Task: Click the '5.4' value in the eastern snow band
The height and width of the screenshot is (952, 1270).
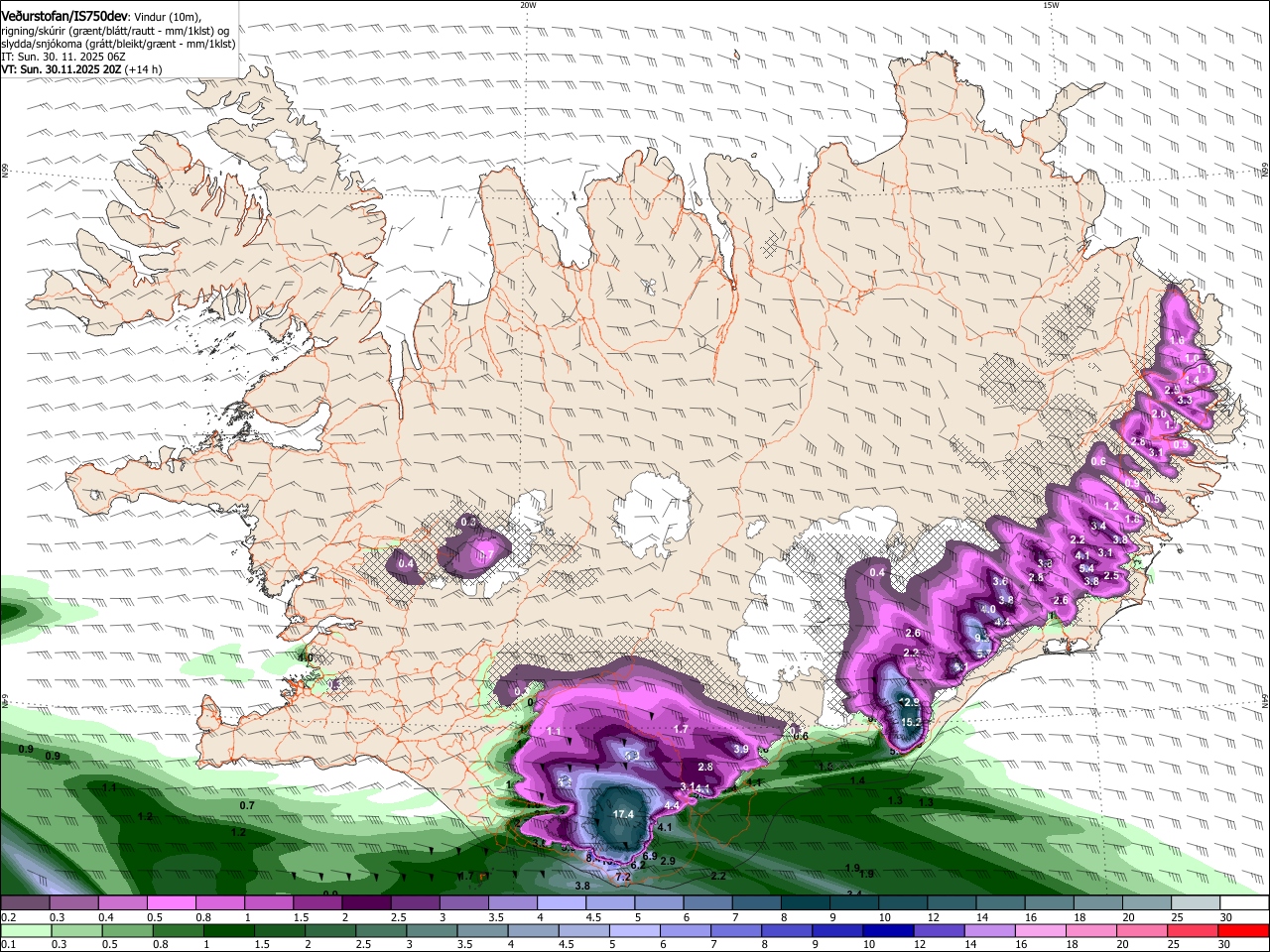Action: pos(1086,568)
